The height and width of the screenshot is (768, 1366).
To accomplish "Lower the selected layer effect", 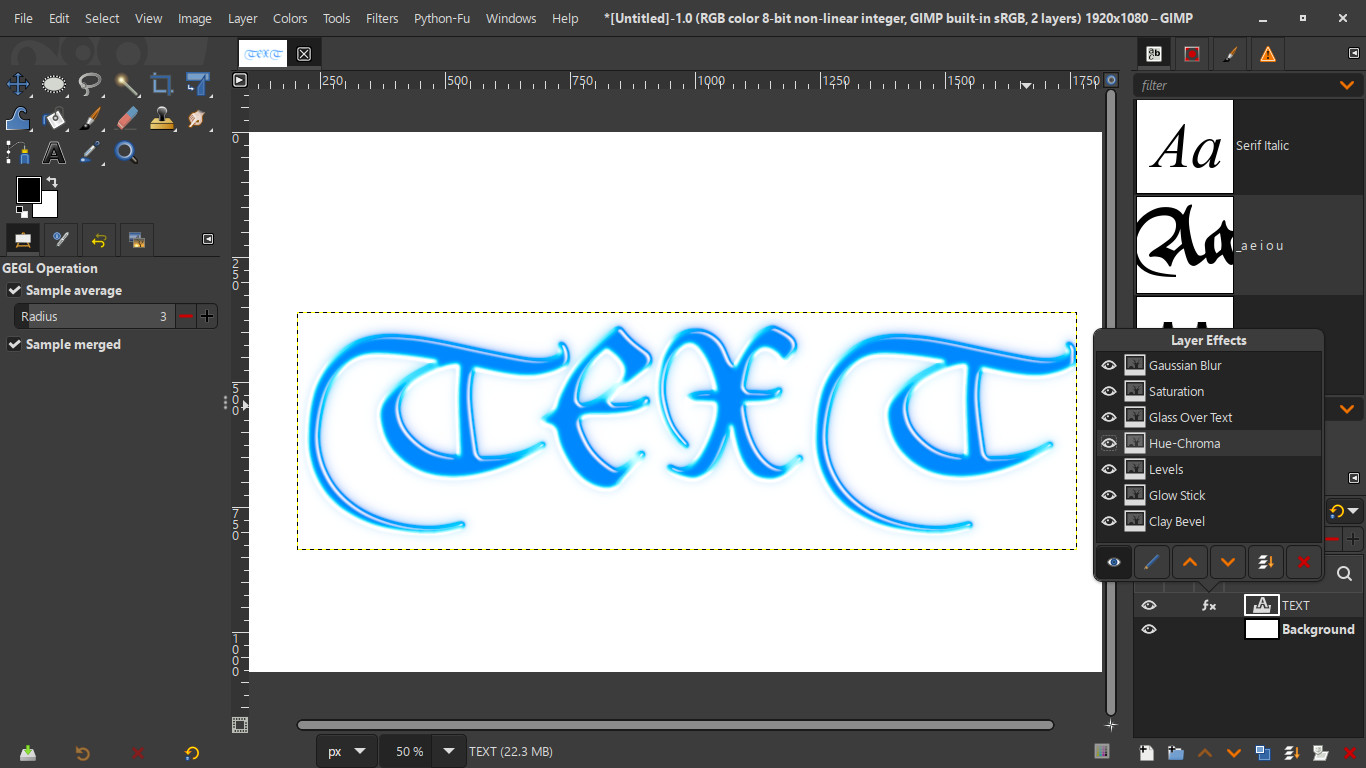I will tap(1228, 562).
